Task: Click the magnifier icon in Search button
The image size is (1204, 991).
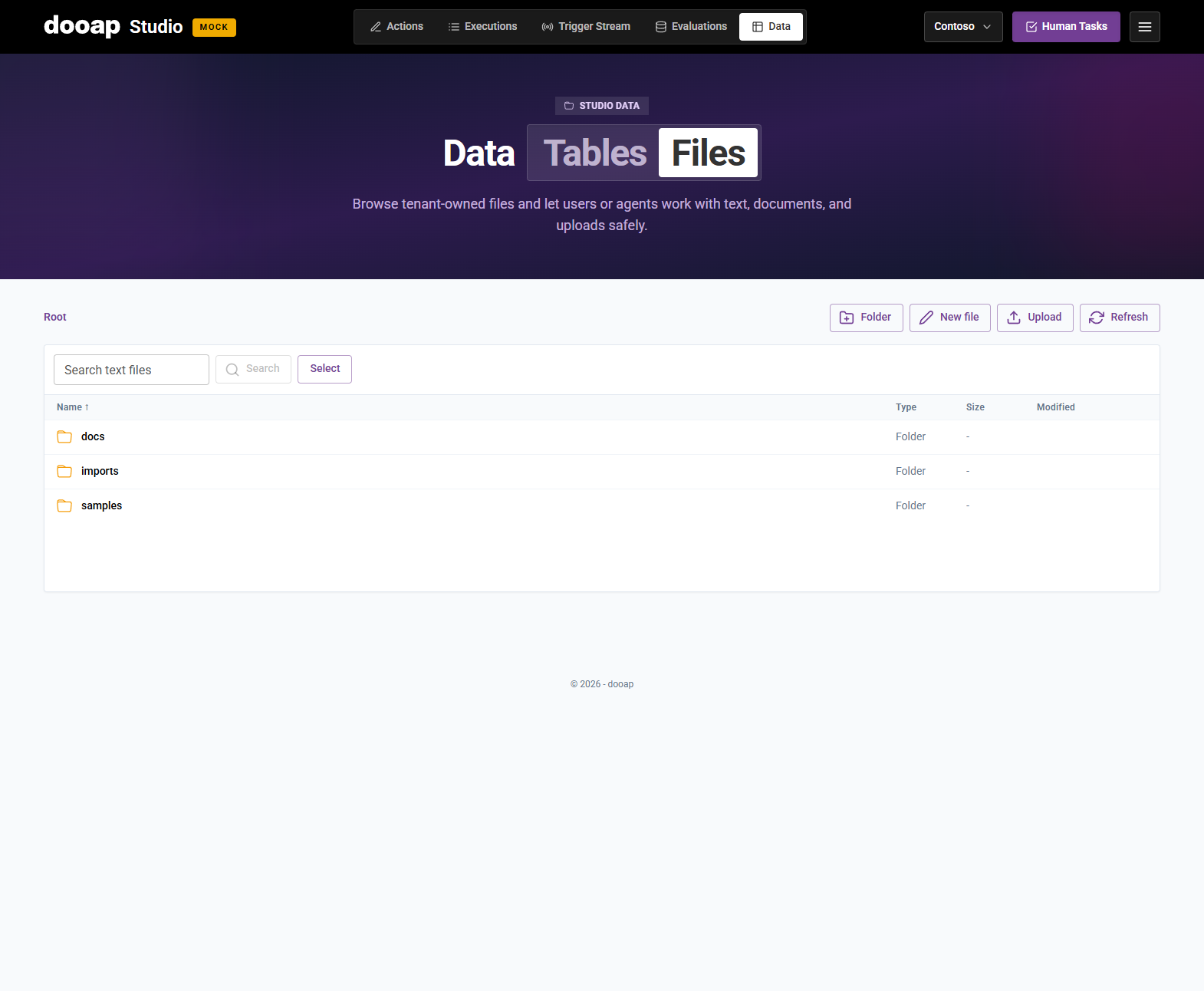Action: [232, 370]
